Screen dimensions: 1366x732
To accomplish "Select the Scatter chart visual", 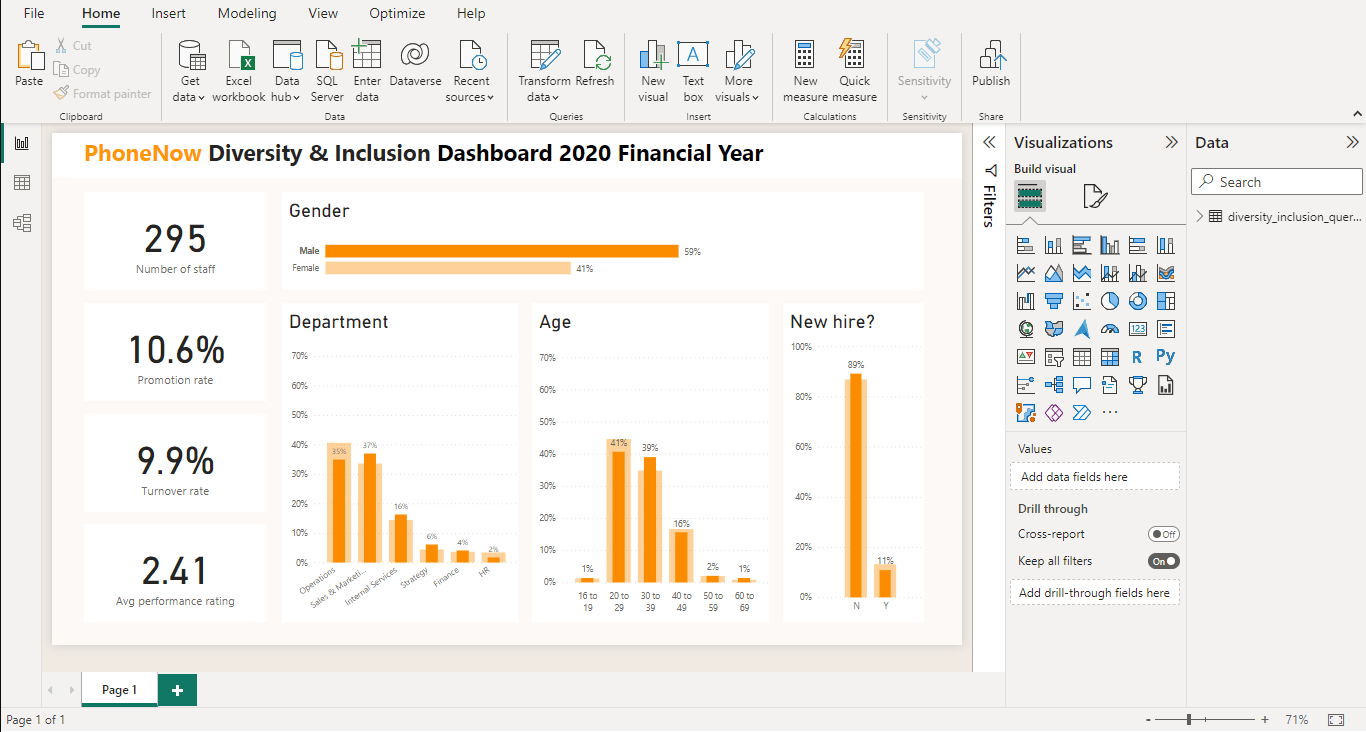I will [1081, 301].
